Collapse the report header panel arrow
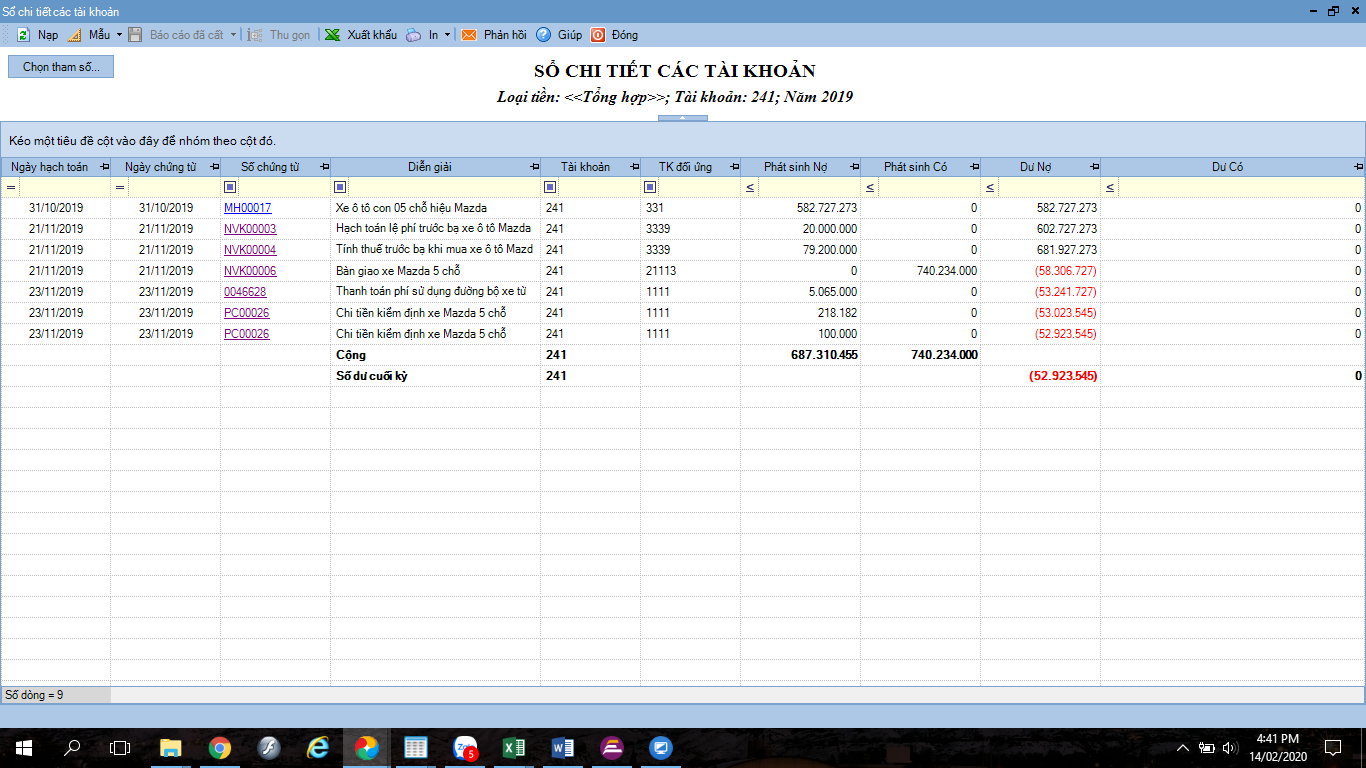This screenshot has width=1366, height=768. pyautogui.click(x=682, y=118)
